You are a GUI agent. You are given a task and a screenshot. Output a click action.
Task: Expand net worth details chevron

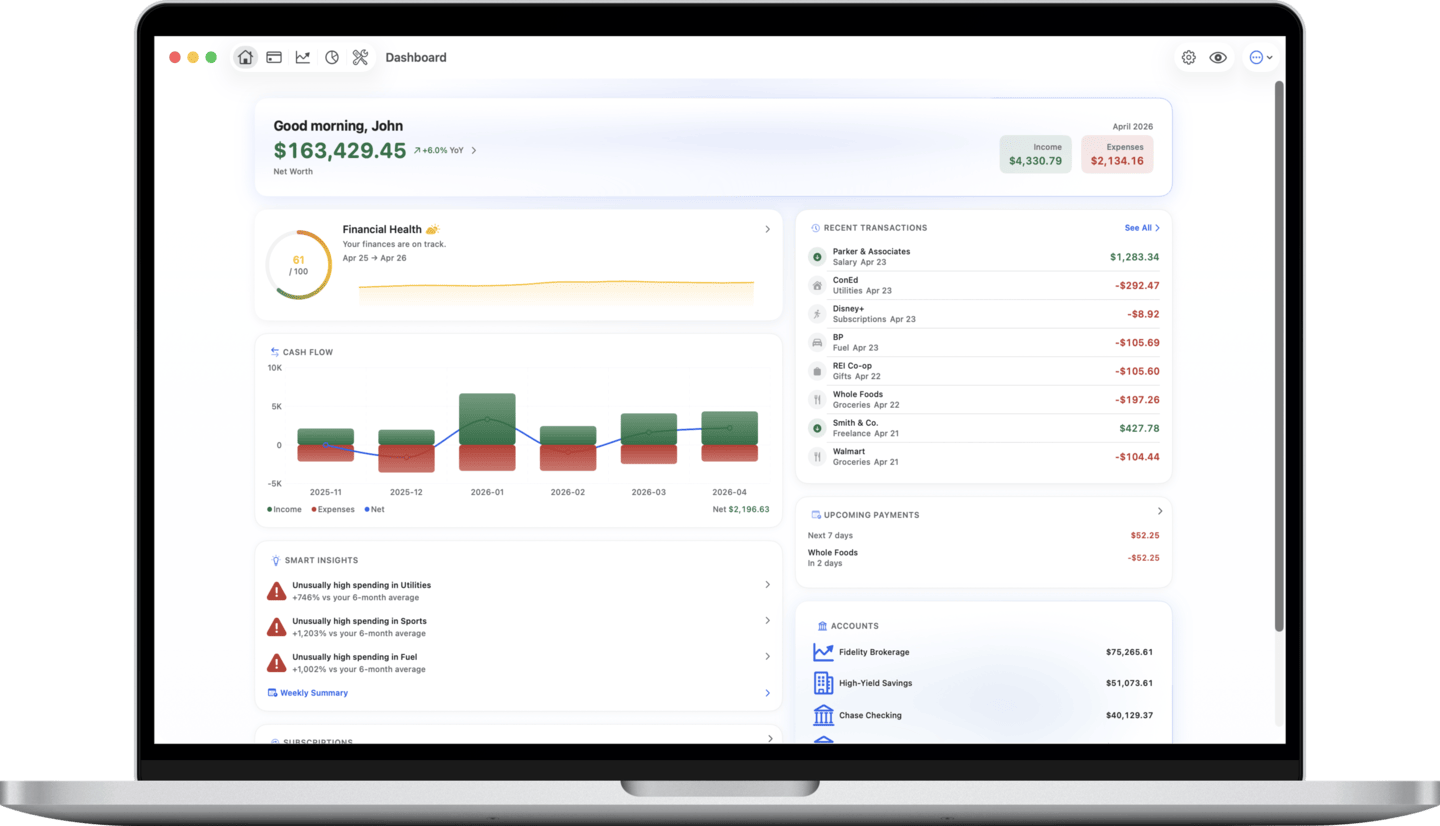(x=474, y=151)
